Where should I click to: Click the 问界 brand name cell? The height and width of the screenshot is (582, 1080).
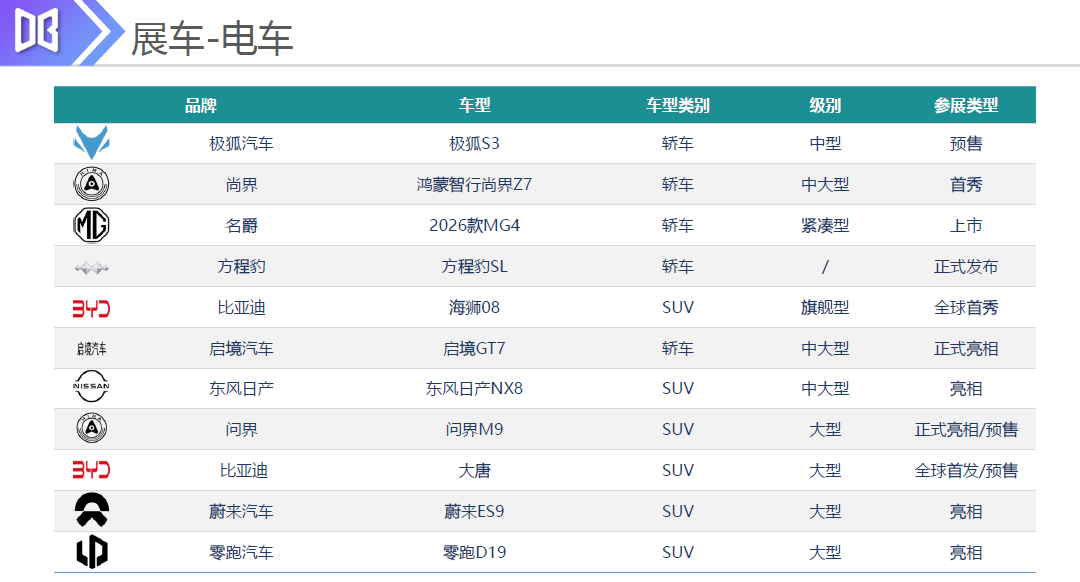[241, 430]
